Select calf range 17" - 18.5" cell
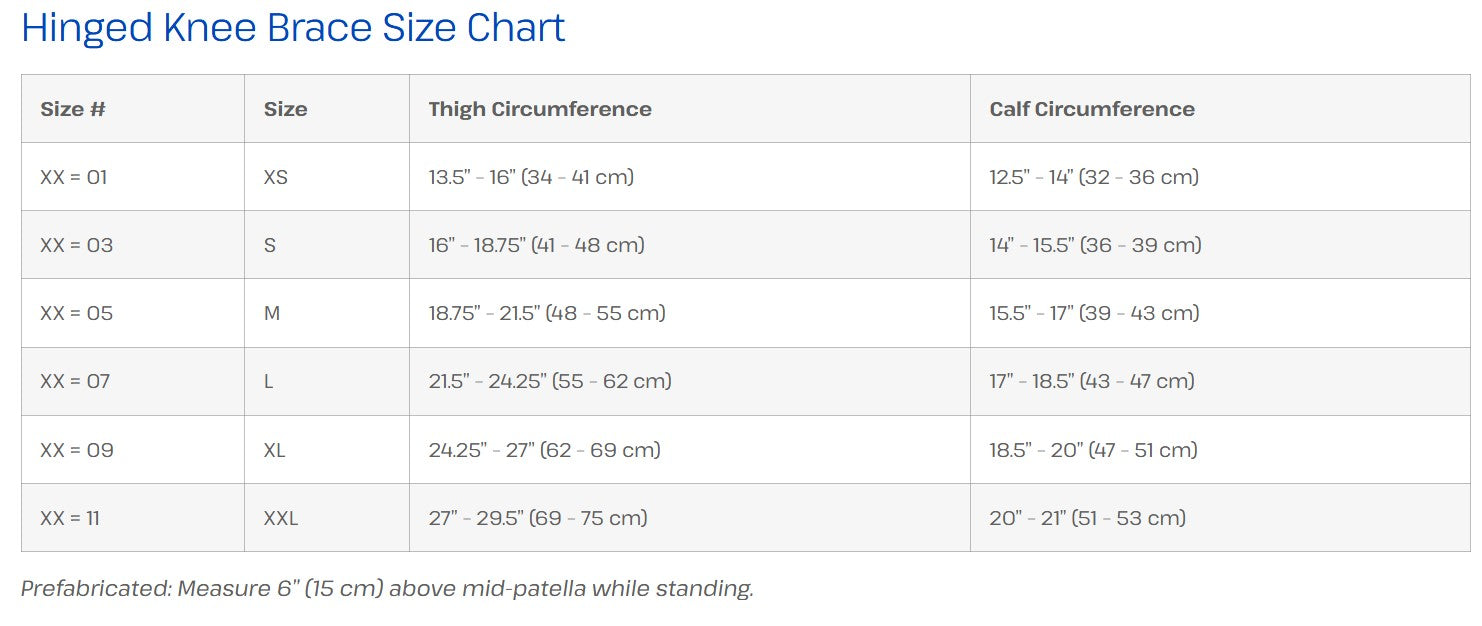 tap(1092, 381)
